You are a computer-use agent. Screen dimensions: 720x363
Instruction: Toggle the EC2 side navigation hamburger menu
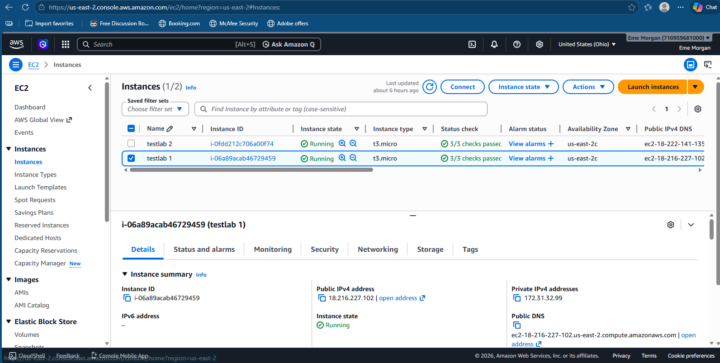pyautogui.click(x=16, y=65)
